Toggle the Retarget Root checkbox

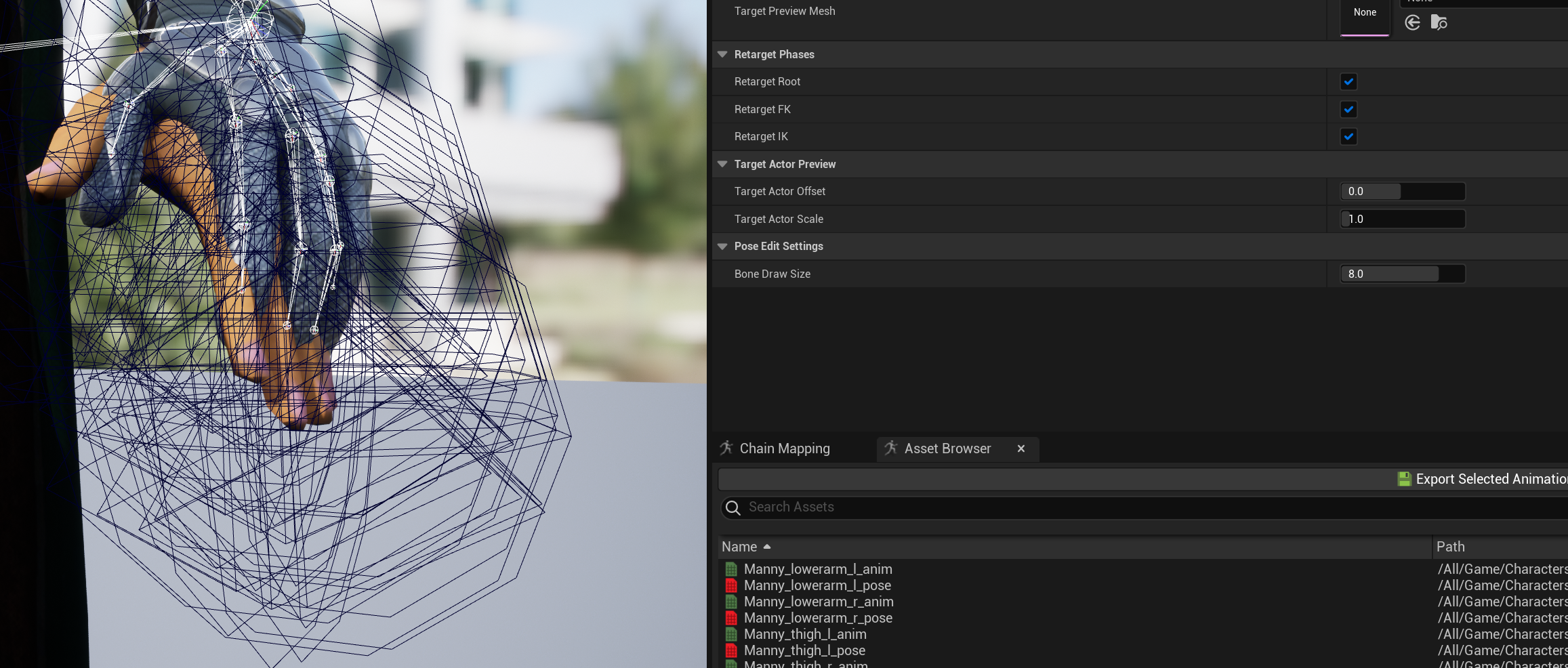point(1348,82)
